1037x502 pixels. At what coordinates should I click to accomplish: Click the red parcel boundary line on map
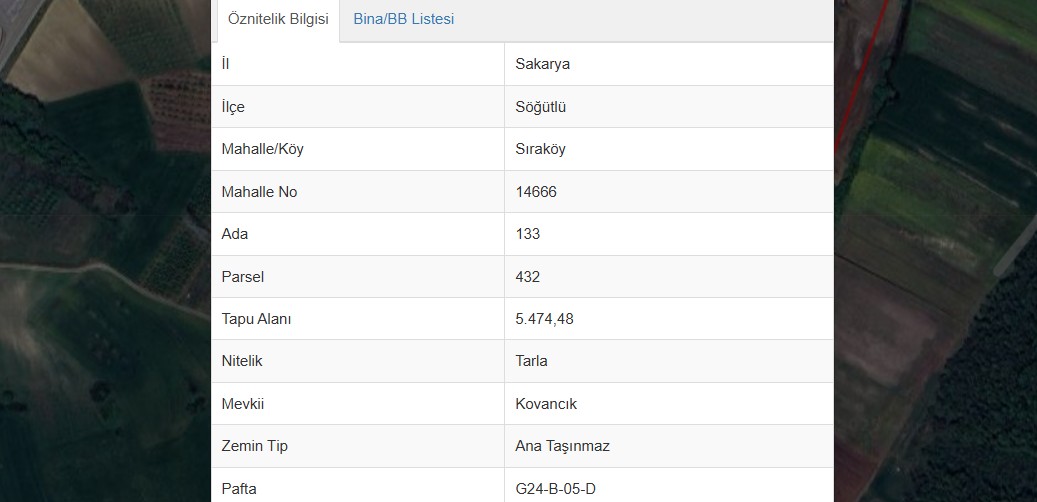[x=858, y=76]
